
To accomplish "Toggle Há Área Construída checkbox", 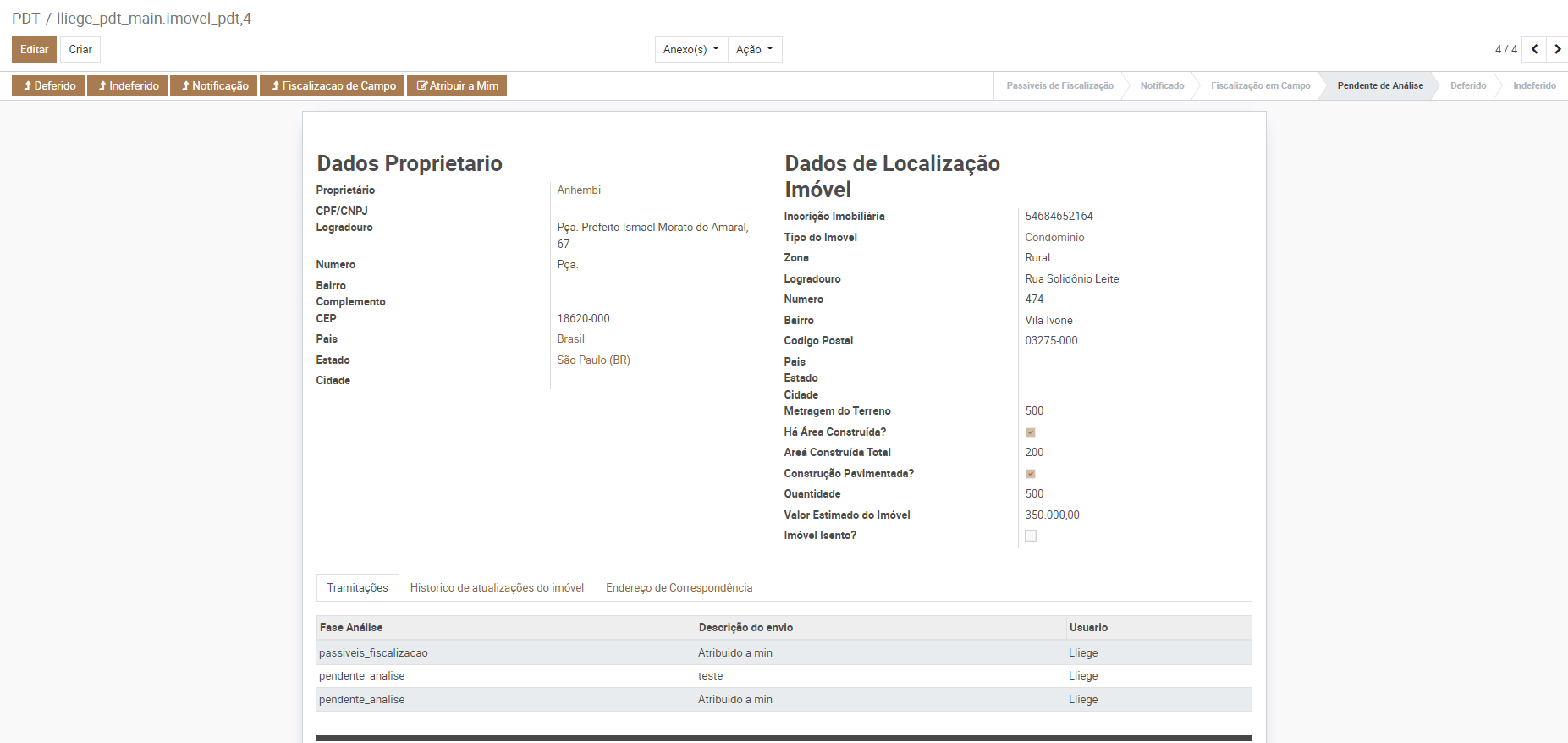I will pos(1030,432).
